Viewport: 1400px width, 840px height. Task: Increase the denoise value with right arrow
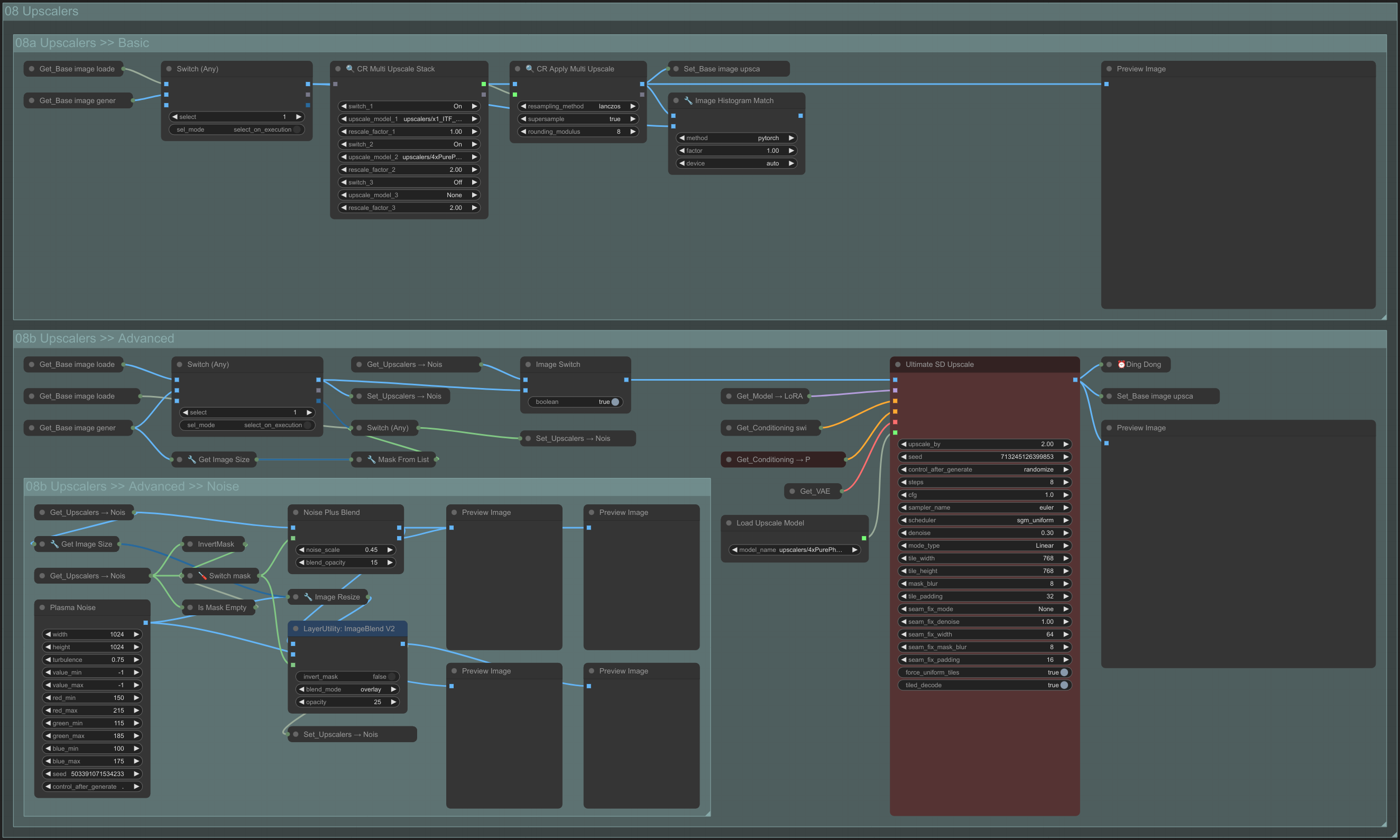click(1065, 533)
